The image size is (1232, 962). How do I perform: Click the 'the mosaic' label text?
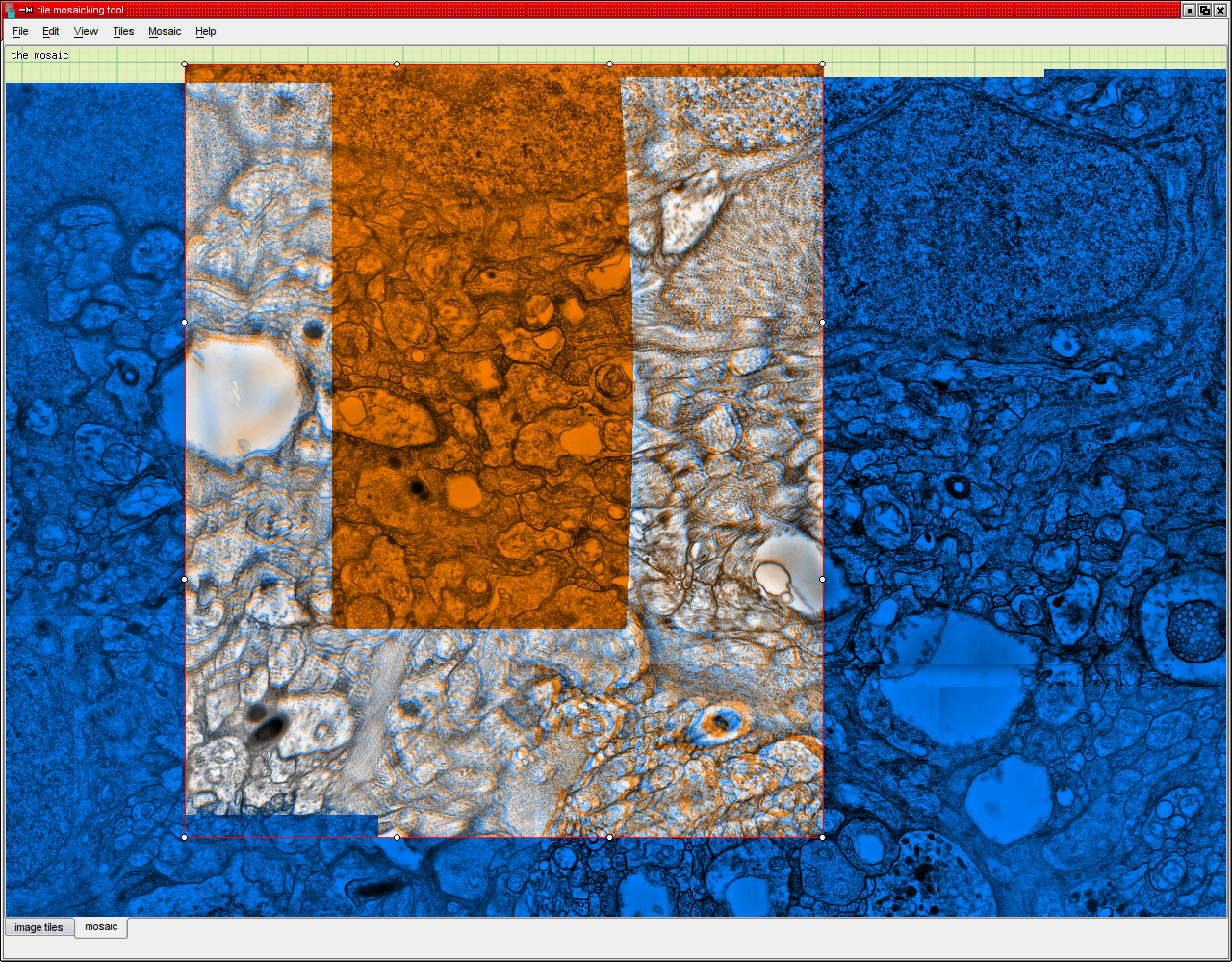pyautogui.click(x=40, y=55)
